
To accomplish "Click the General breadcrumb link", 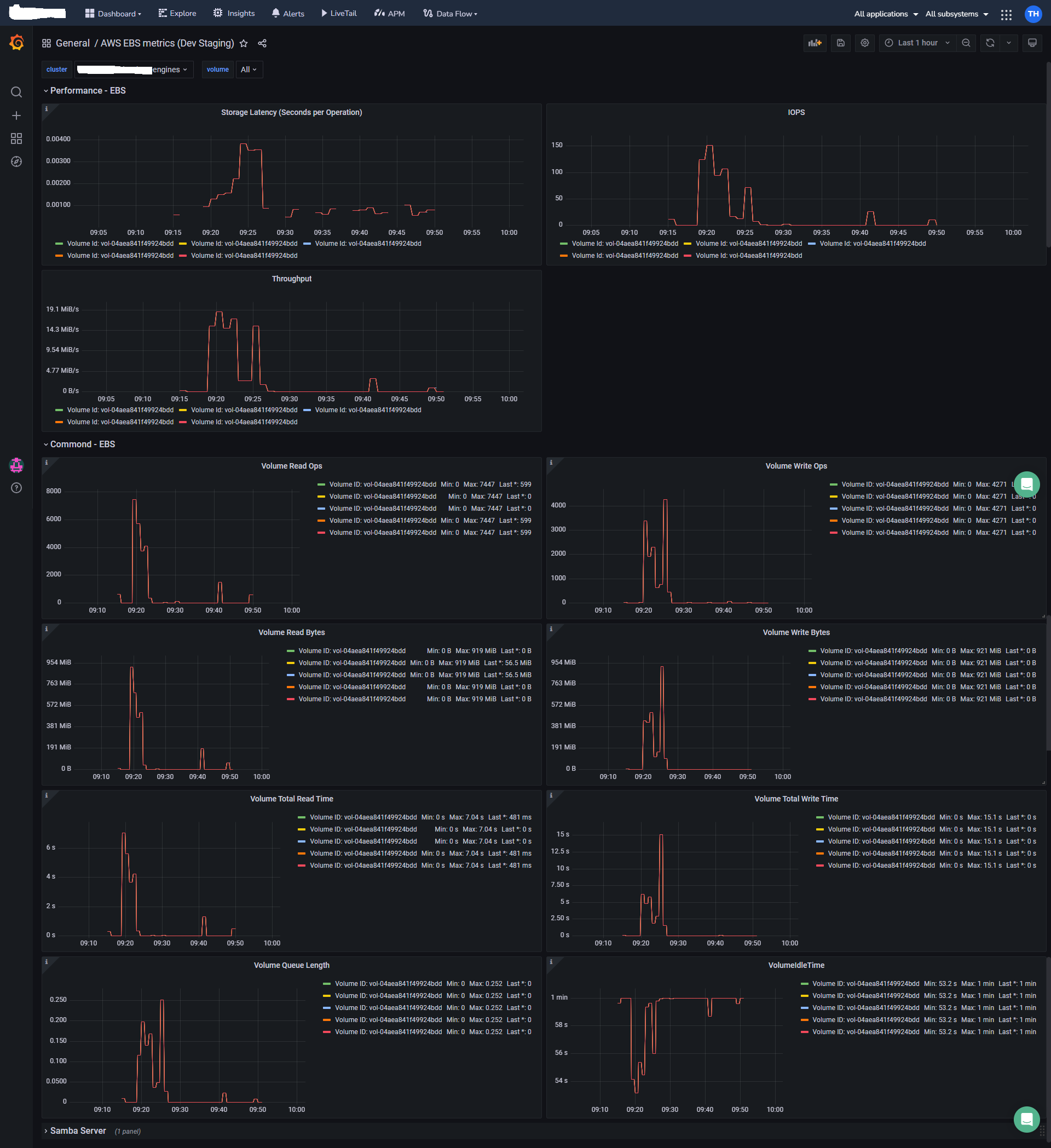I will pyautogui.click(x=72, y=43).
